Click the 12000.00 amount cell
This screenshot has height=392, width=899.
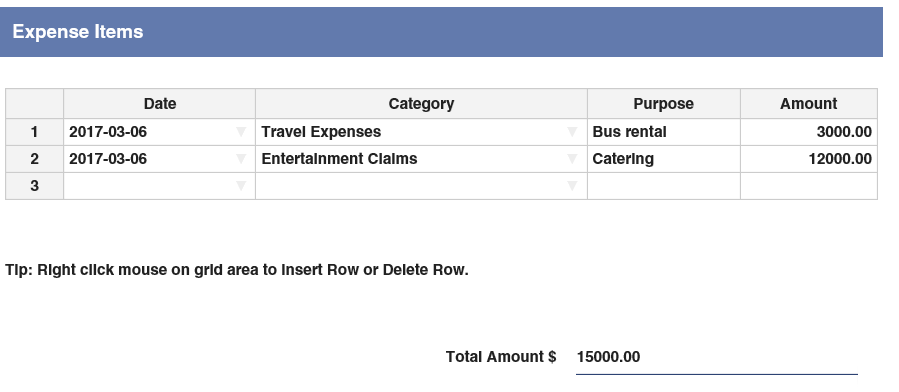pyautogui.click(x=809, y=159)
